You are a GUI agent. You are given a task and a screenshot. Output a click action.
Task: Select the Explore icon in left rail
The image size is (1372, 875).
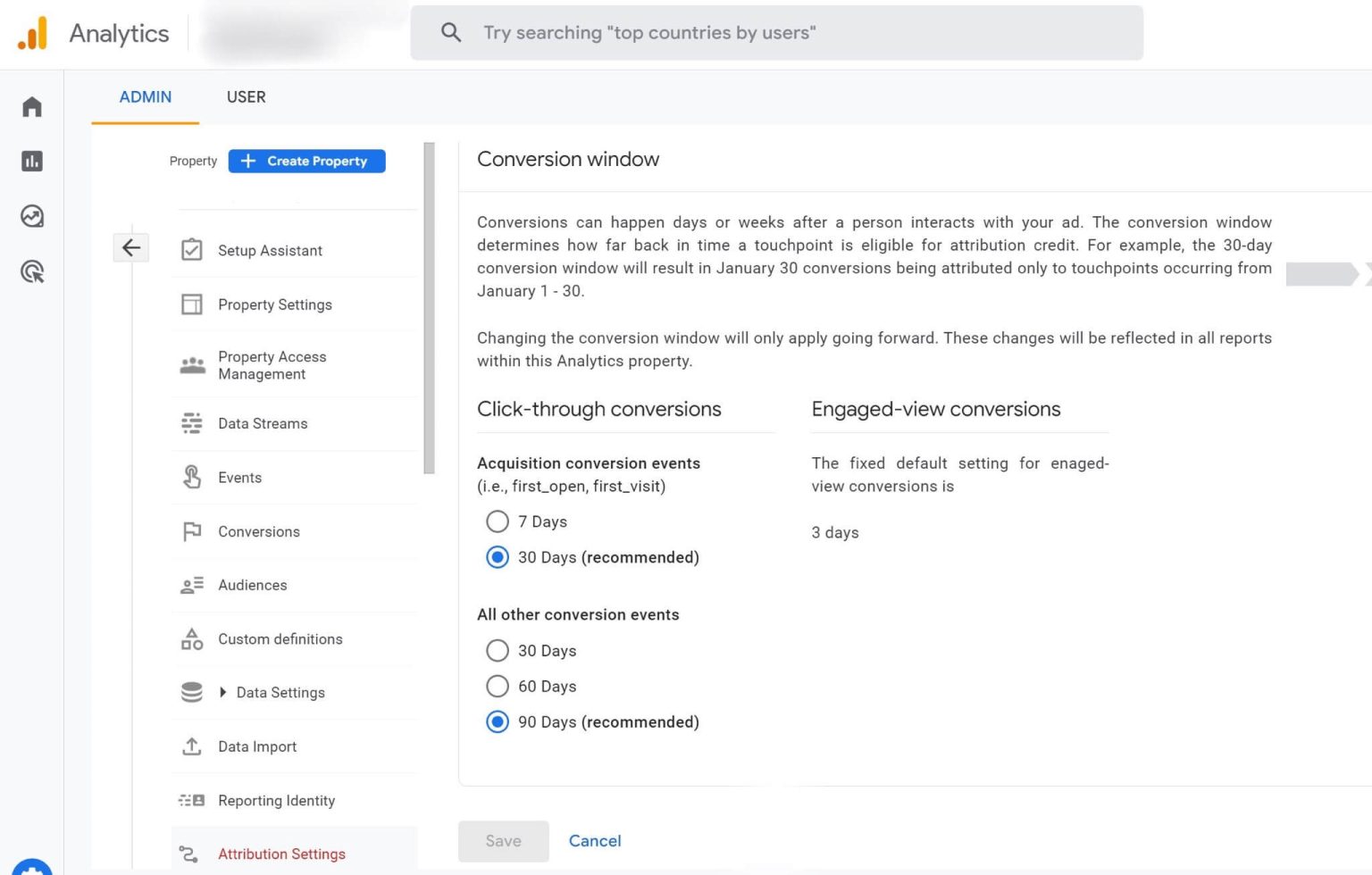31,216
